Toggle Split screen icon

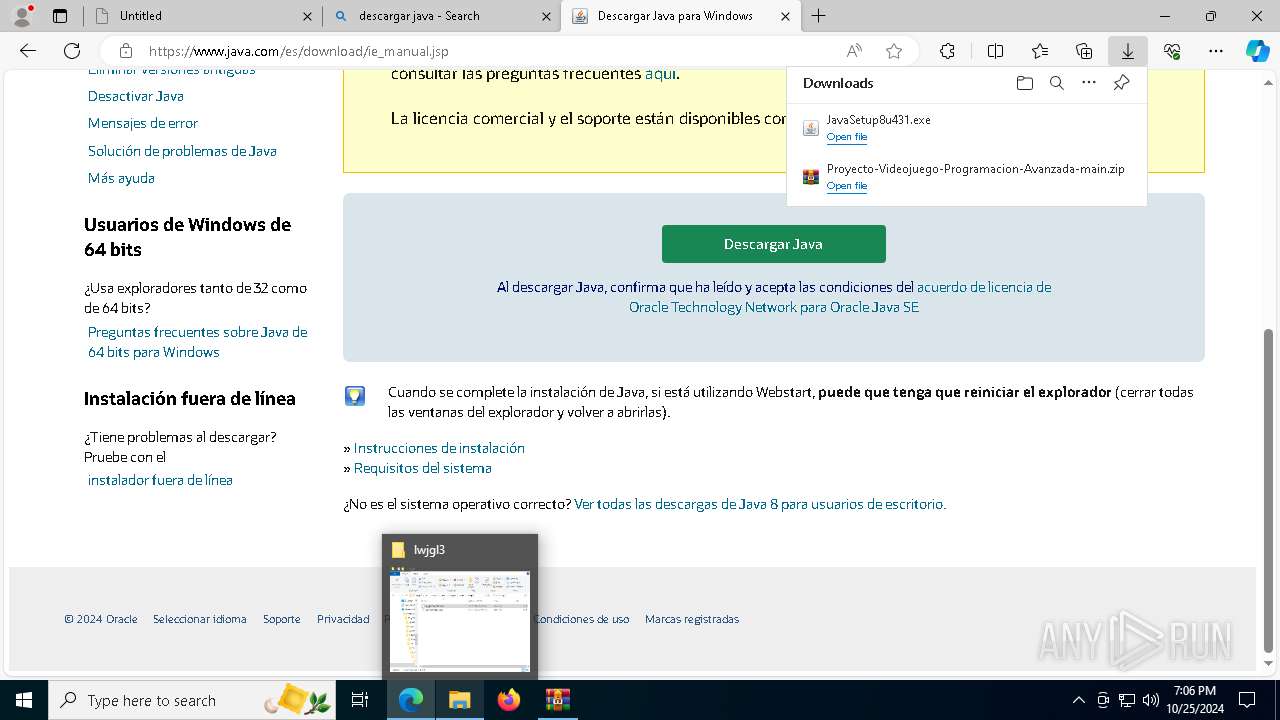click(x=995, y=51)
